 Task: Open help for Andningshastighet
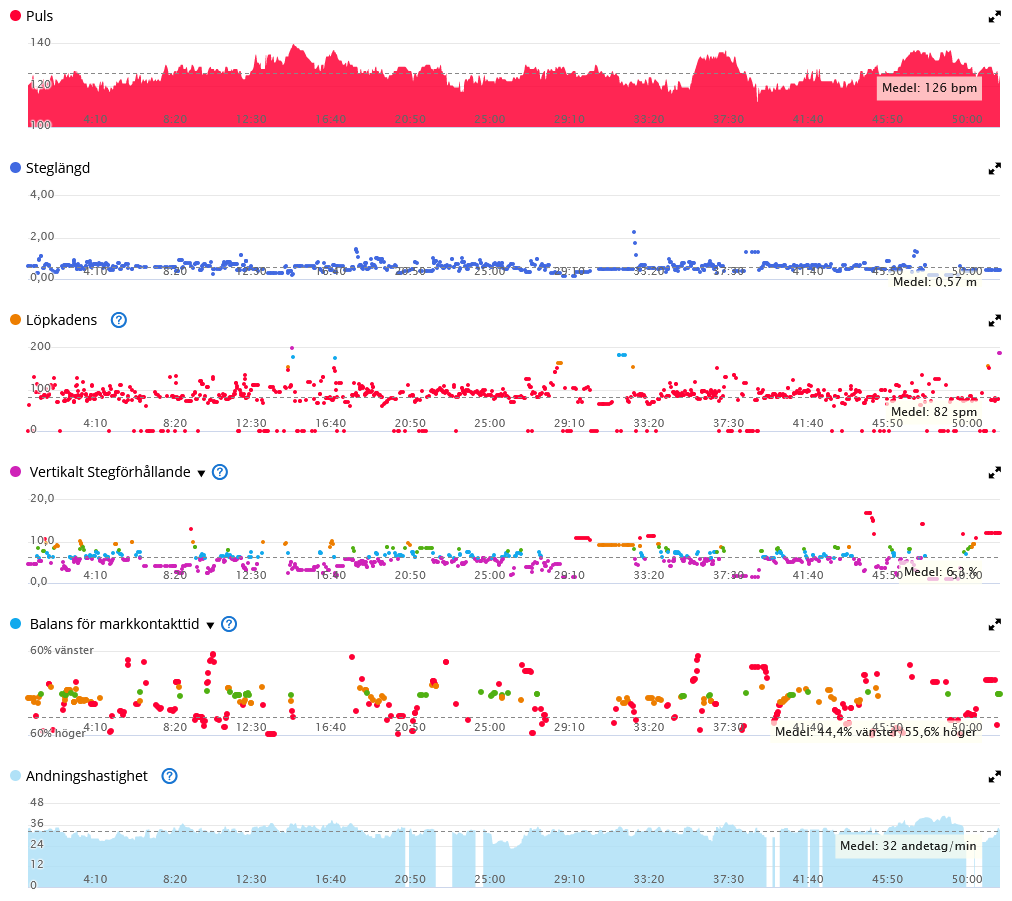click(169, 776)
